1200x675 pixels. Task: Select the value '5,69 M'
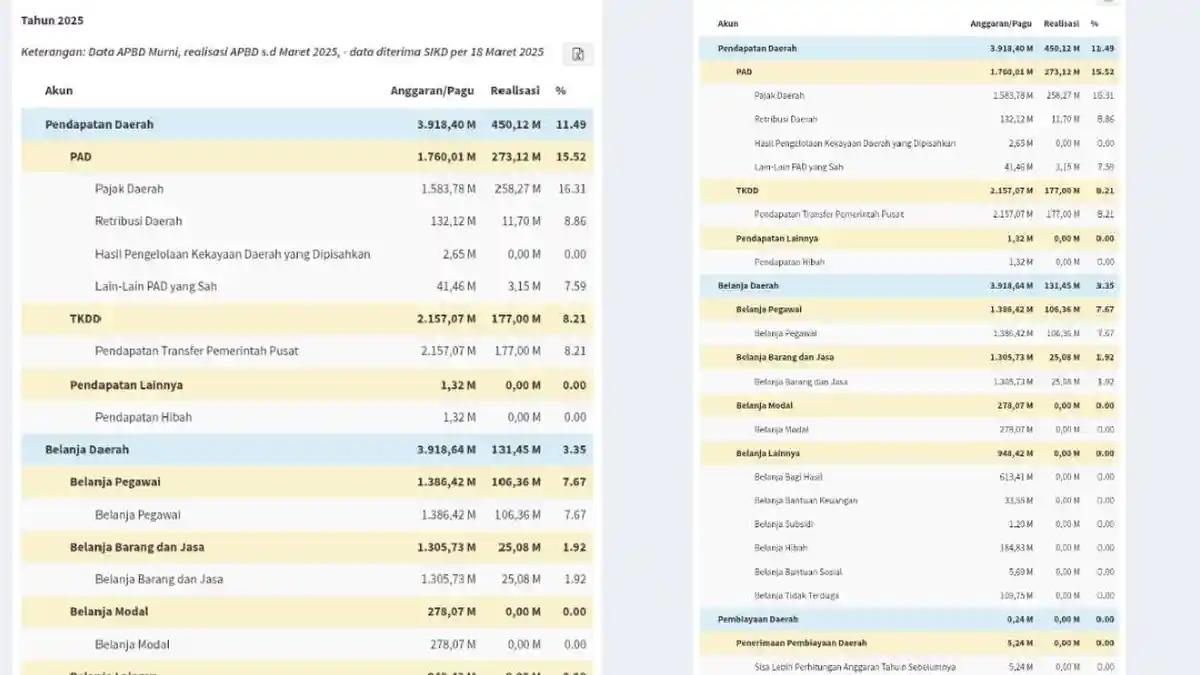[x=1020, y=572]
